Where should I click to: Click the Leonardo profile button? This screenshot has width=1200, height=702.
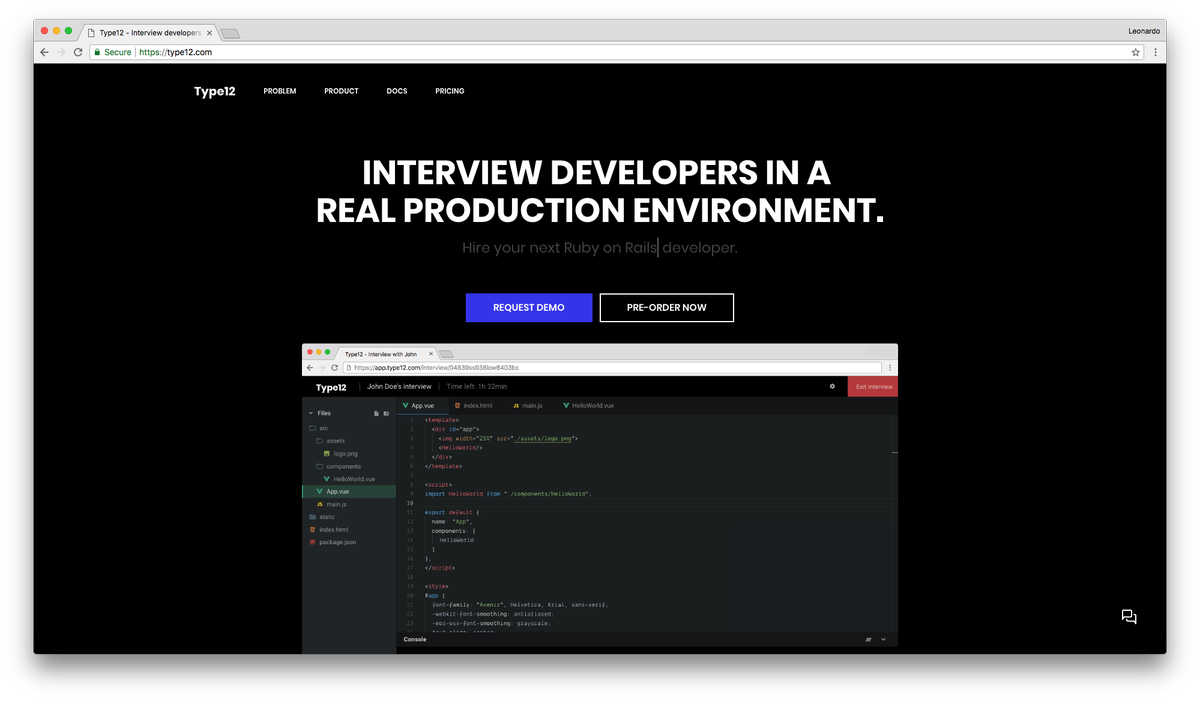click(1144, 31)
